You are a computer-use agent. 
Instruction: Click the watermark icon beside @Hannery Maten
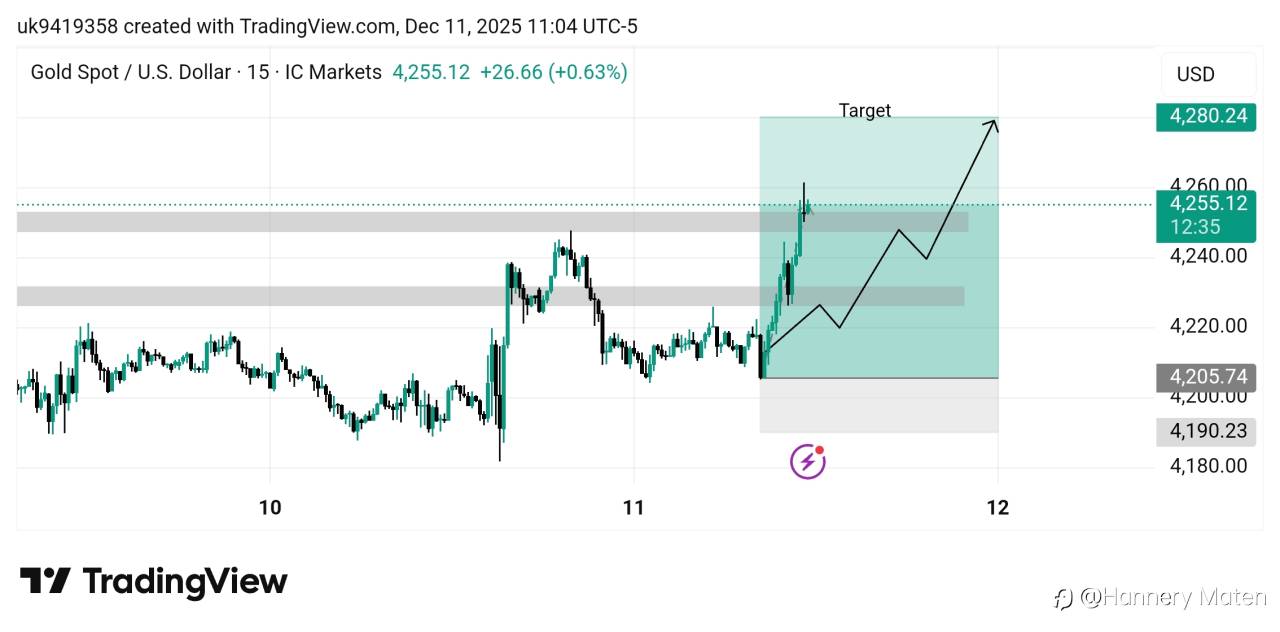(1063, 598)
